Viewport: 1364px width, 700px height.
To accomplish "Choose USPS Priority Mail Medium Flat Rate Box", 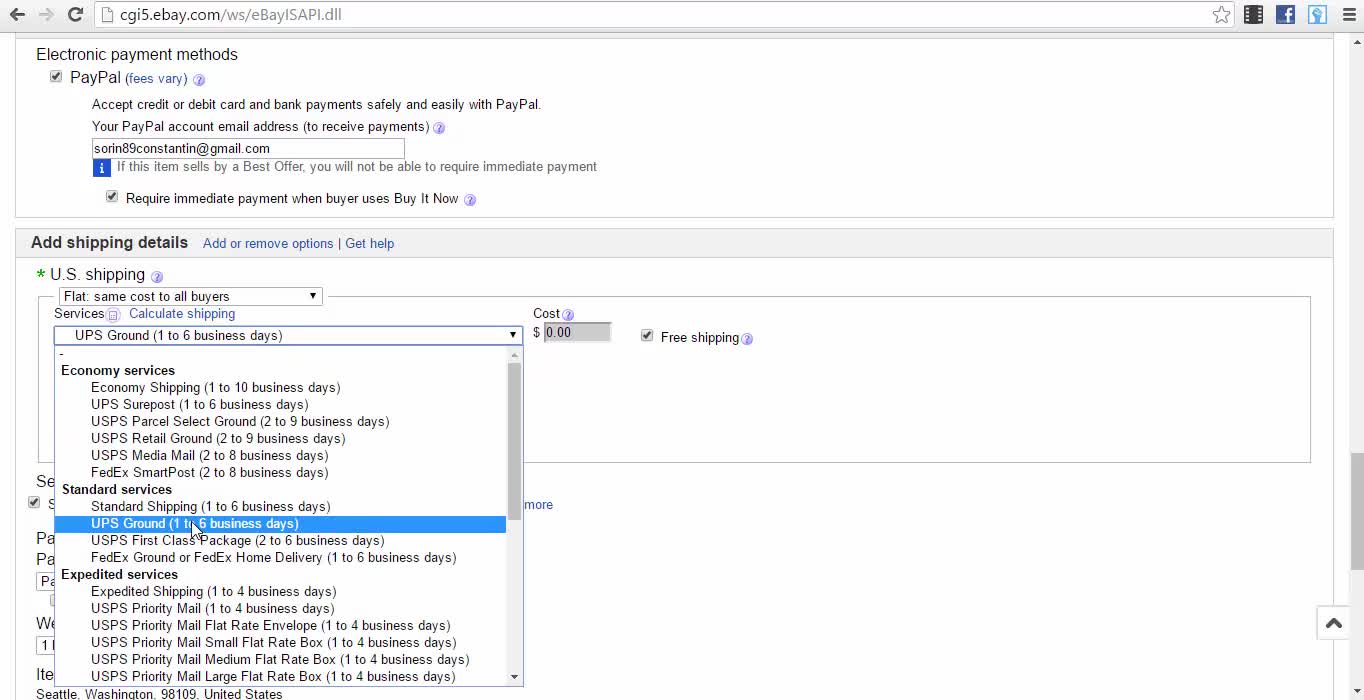I will coord(280,659).
